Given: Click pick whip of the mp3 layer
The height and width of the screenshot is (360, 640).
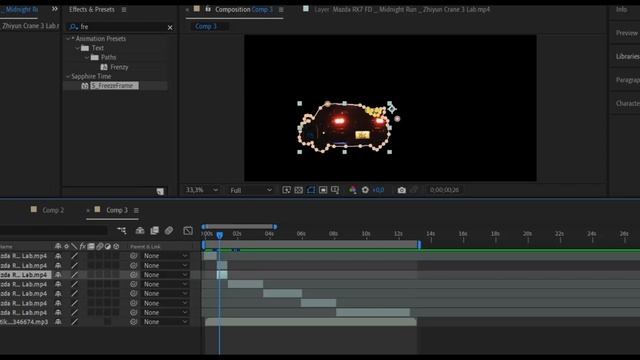Looking at the screenshot, I should coord(133,322).
